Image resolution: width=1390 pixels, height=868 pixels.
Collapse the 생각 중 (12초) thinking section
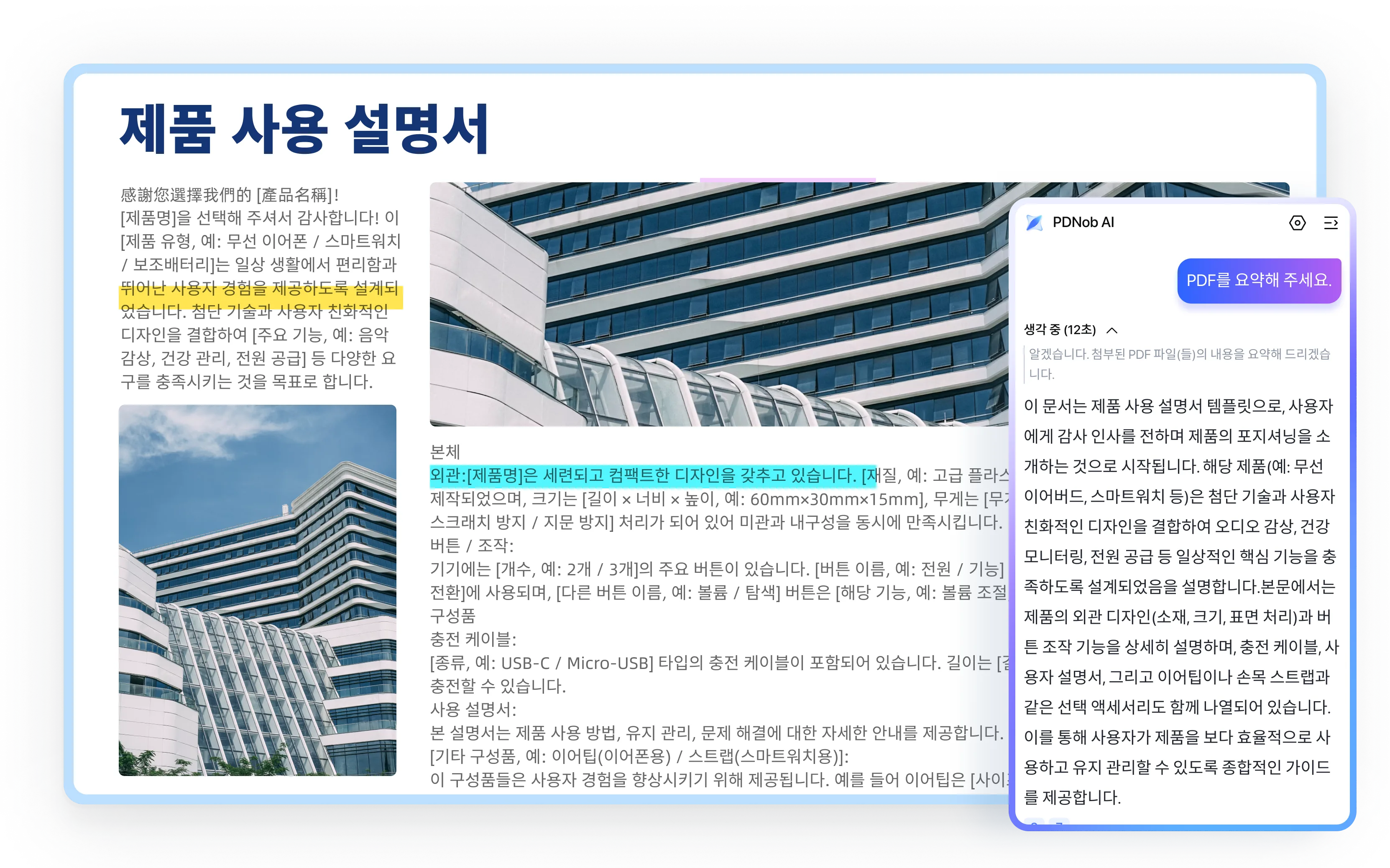(1113, 331)
